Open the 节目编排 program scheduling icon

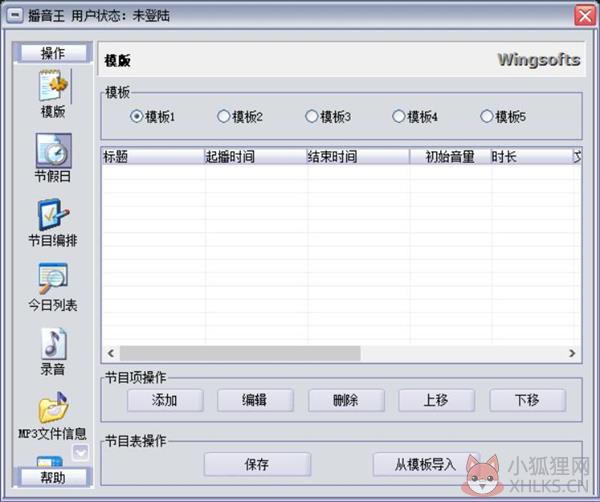coord(53,215)
